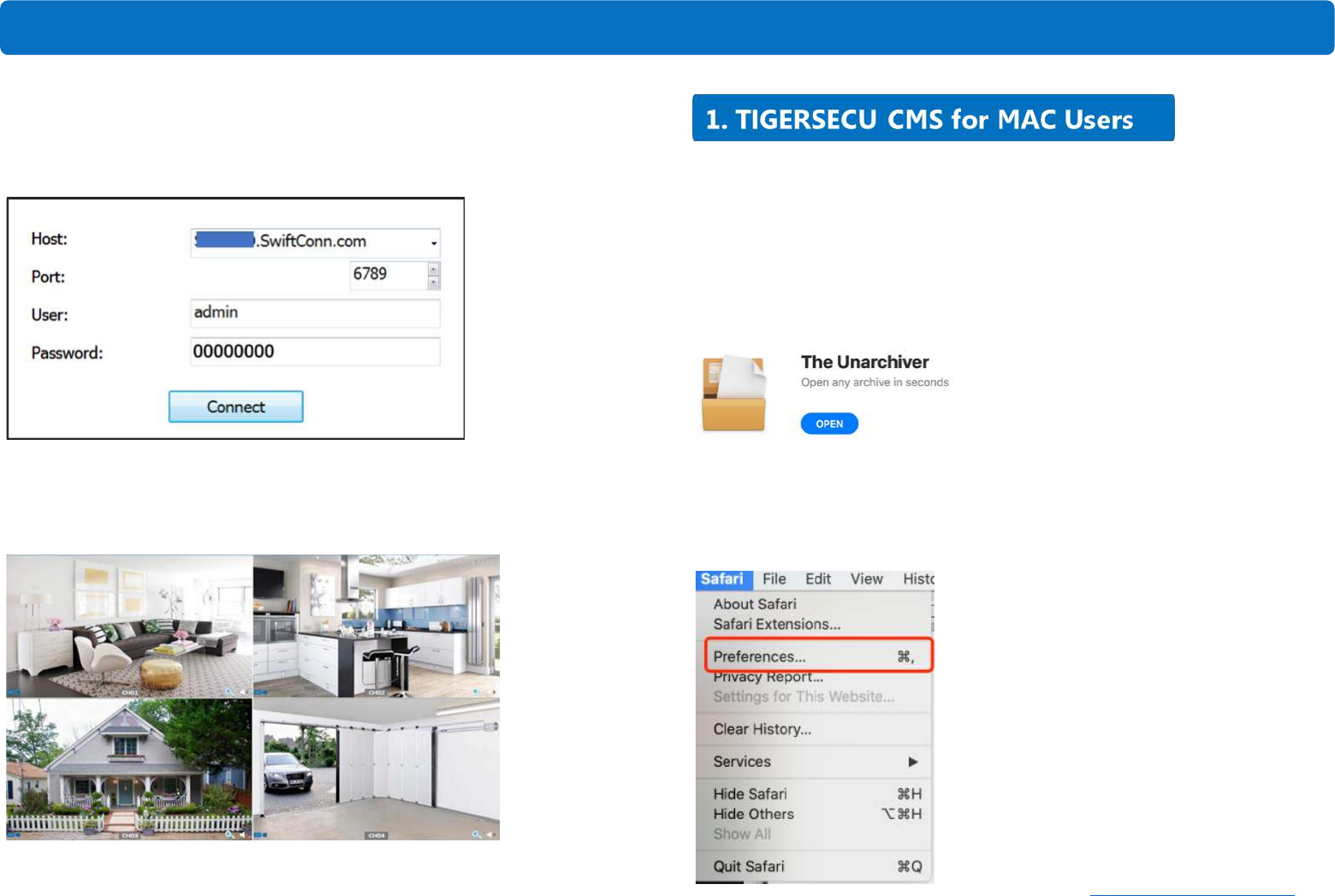The width and height of the screenshot is (1335, 896).
Task: Open the Edit menu in the Safari menu bar
Action: pos(818,579)
